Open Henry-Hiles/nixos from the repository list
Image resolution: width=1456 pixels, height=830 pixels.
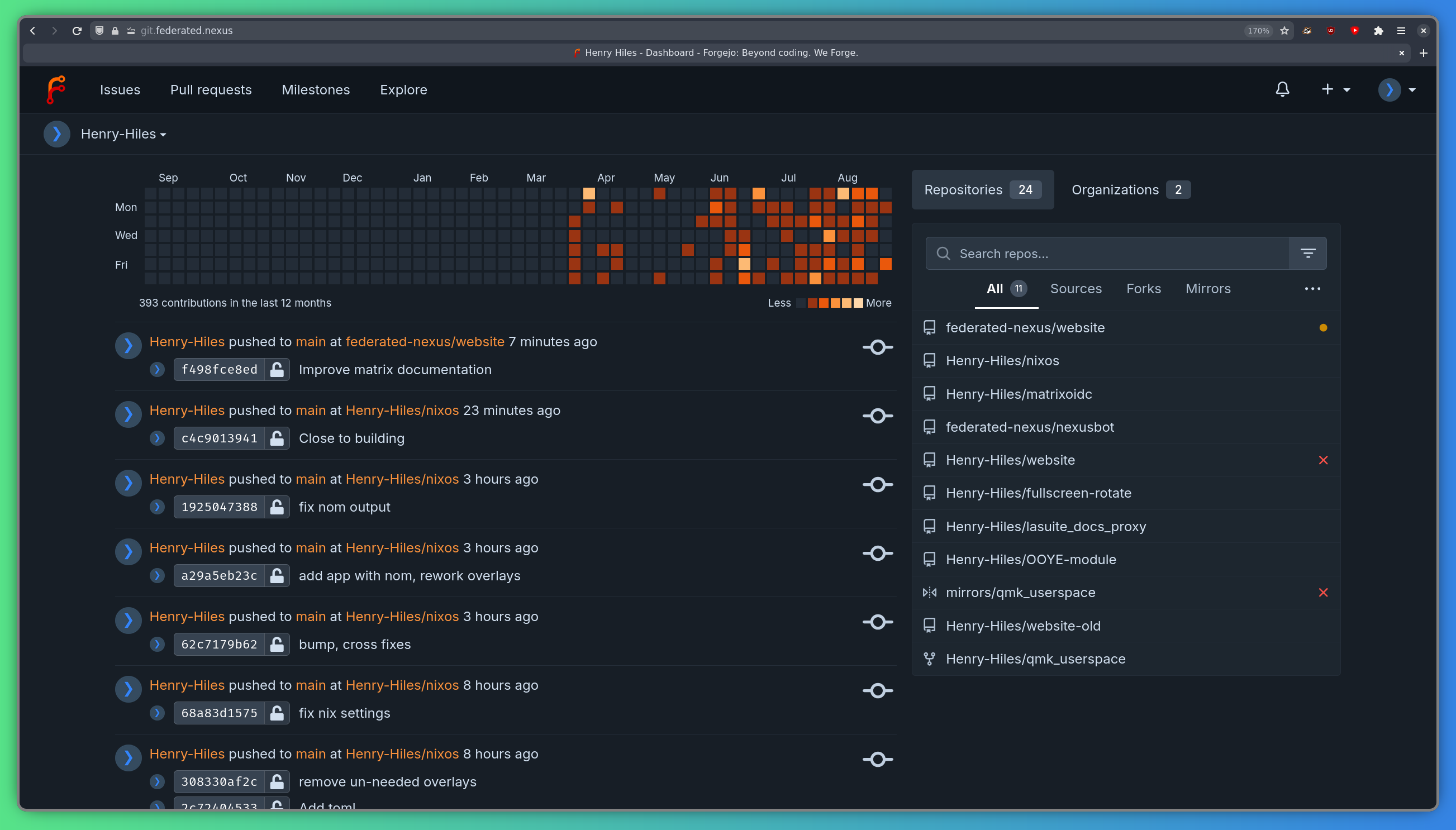tap(1002, 360)
